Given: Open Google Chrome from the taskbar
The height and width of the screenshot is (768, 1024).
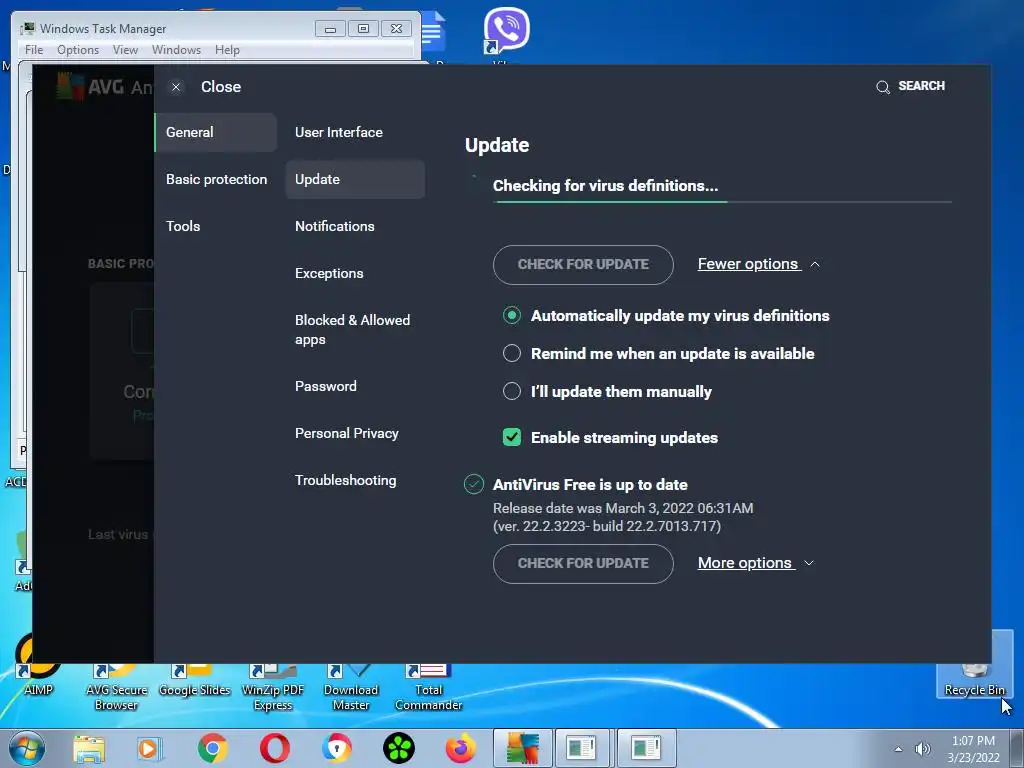Looking at the screenshot, I should click(212, 748).
